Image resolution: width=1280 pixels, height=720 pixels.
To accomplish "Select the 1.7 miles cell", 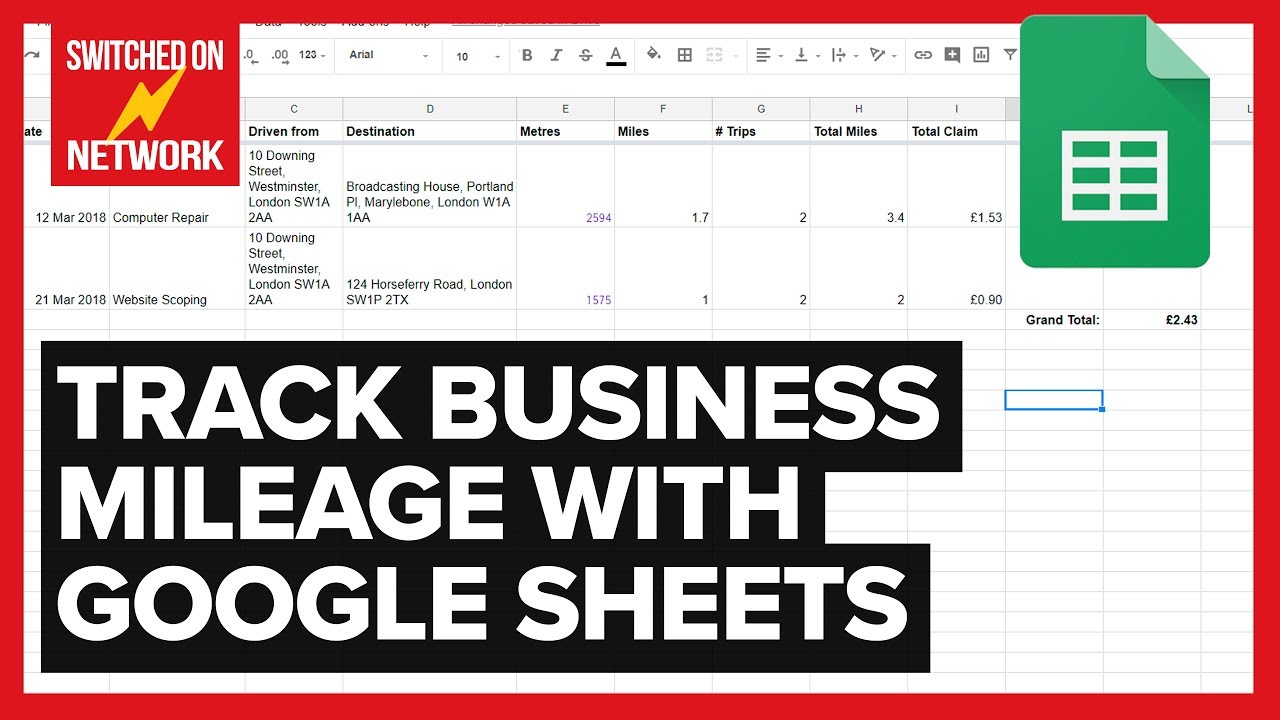I will pos(664,186).
